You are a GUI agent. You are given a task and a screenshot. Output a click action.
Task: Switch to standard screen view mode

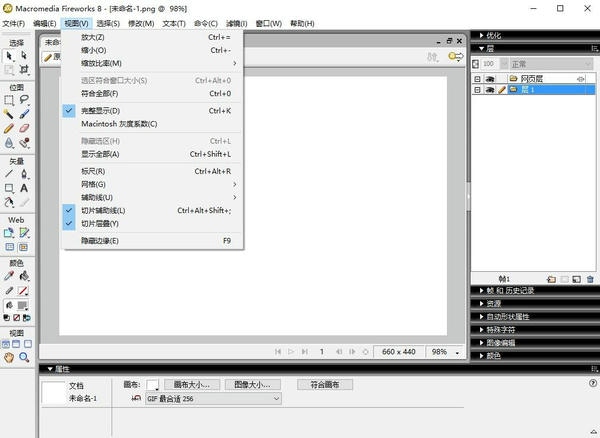point(6,344)
